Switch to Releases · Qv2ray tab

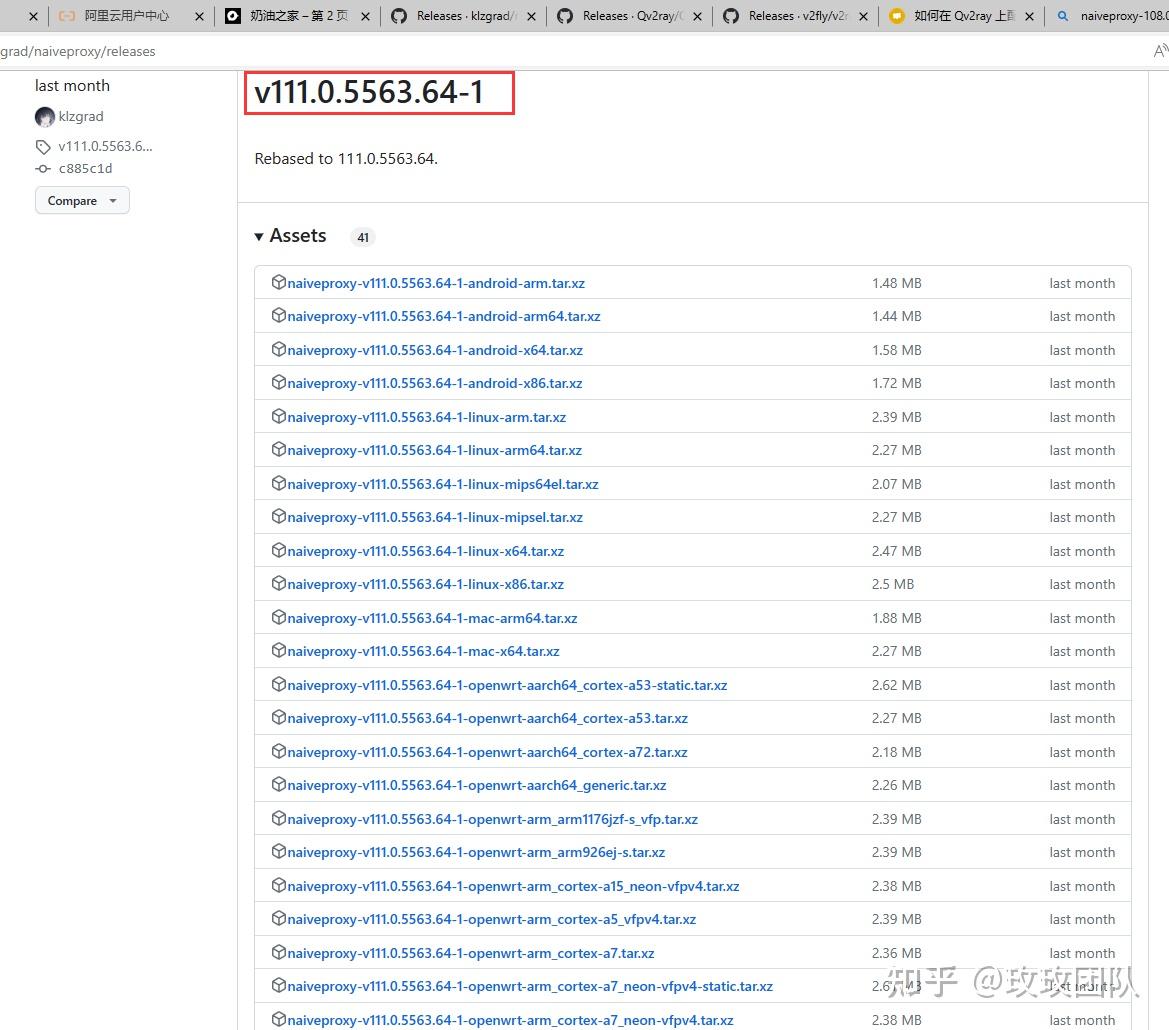coord(631,16)
